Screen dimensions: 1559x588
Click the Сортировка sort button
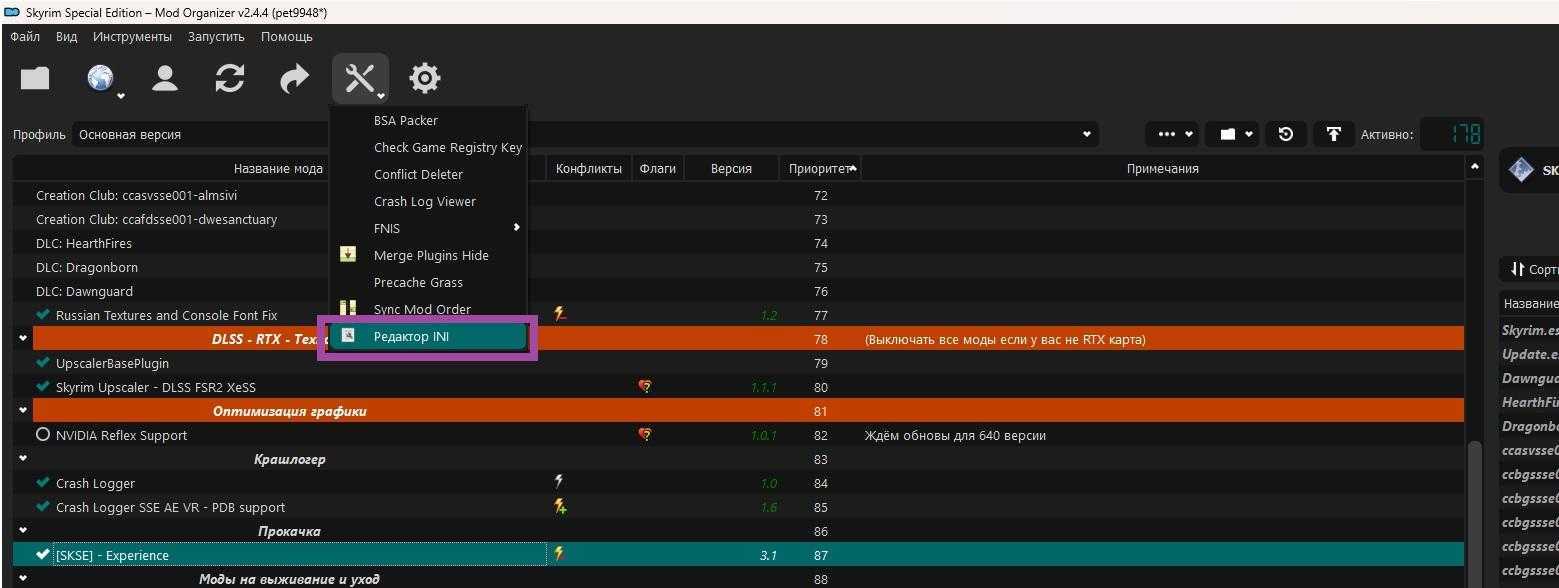[1530, 269]
